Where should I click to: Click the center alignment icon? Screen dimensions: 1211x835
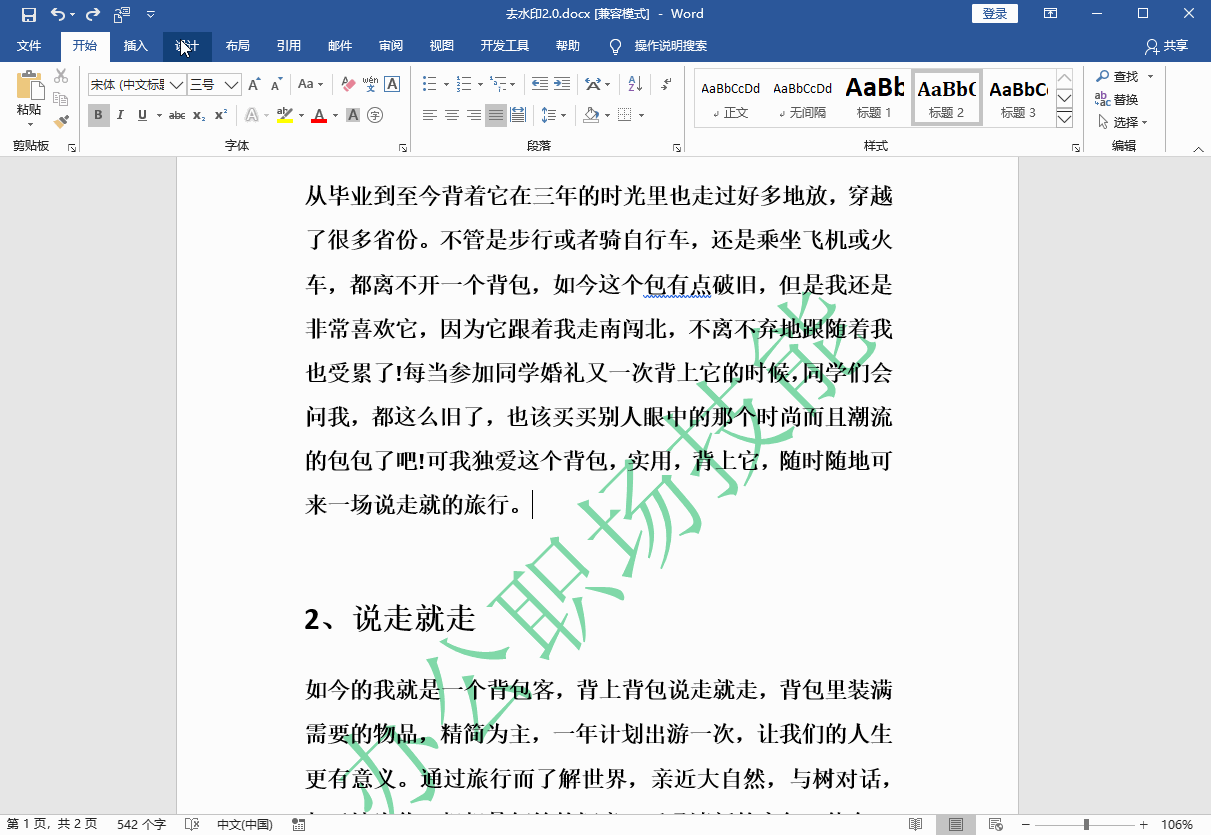(451, 115)
